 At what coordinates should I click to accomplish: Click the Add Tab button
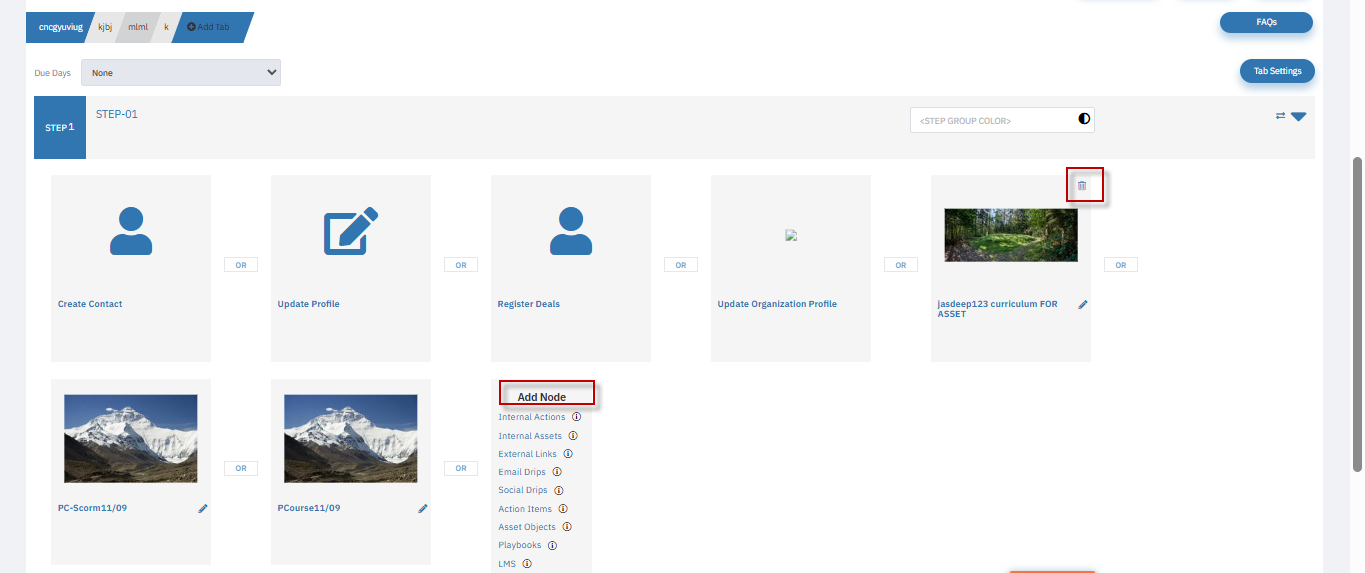(209, 27)
